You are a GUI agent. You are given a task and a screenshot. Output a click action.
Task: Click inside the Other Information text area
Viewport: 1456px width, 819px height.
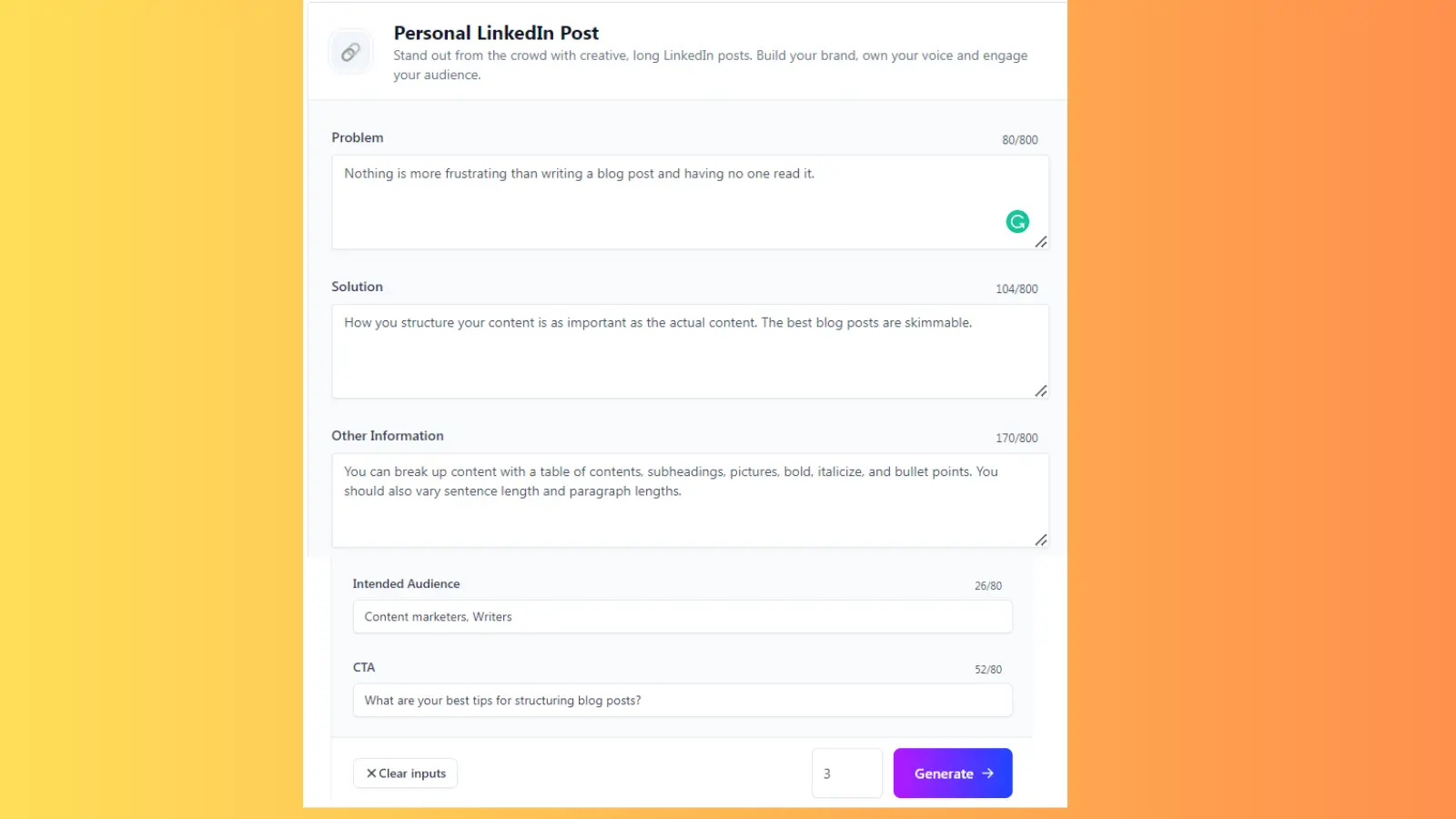click(x=690, y=500)
